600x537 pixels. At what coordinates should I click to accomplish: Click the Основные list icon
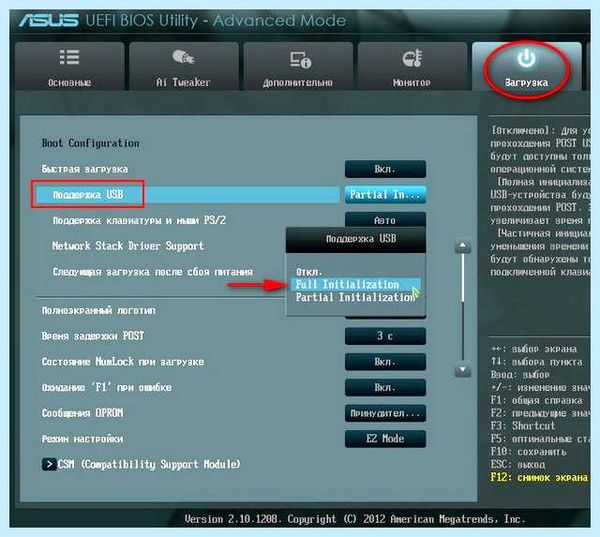[x=70, y=57]
